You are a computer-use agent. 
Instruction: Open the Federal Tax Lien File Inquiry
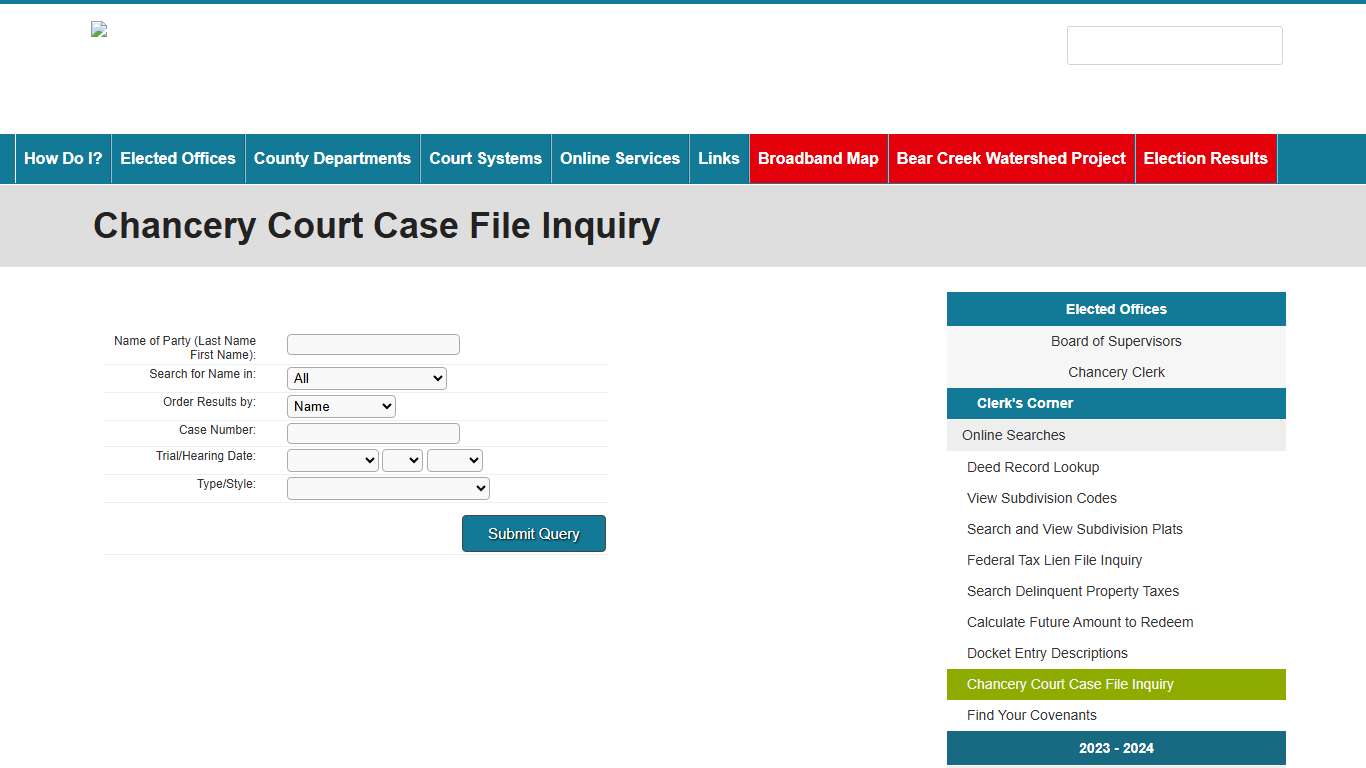1054,560
